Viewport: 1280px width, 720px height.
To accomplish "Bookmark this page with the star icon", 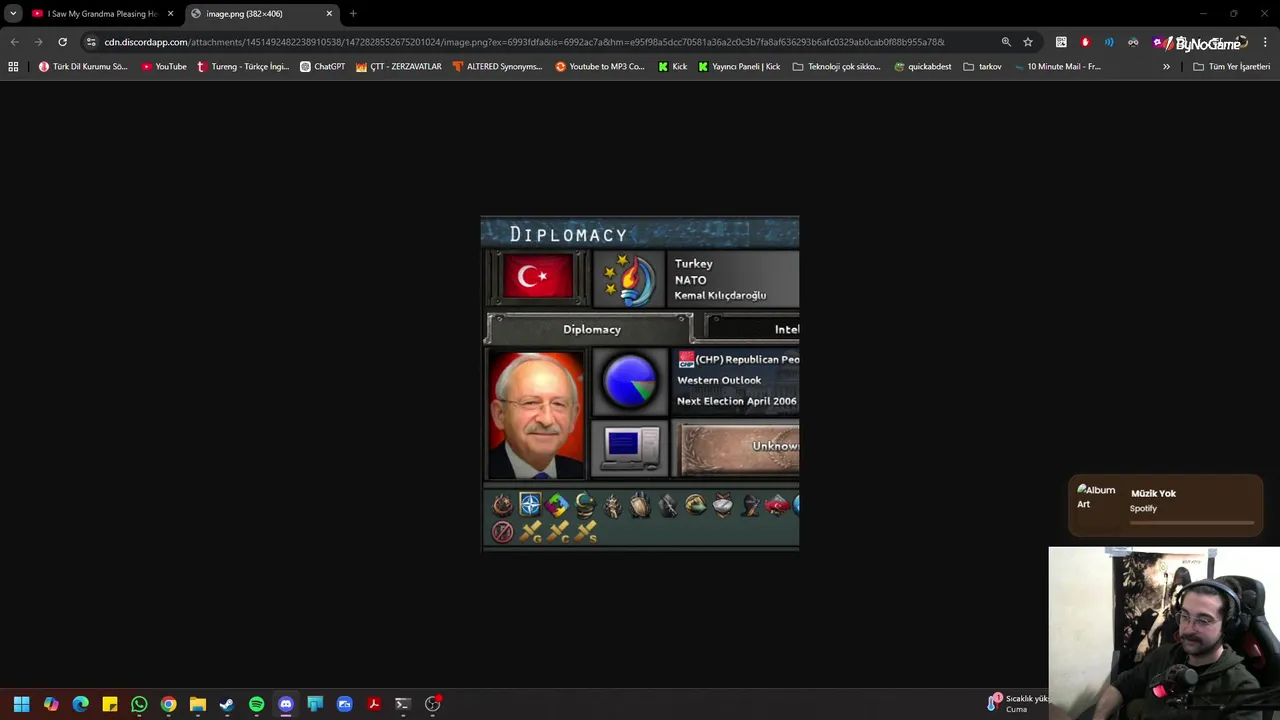I will pos(1028,42).
